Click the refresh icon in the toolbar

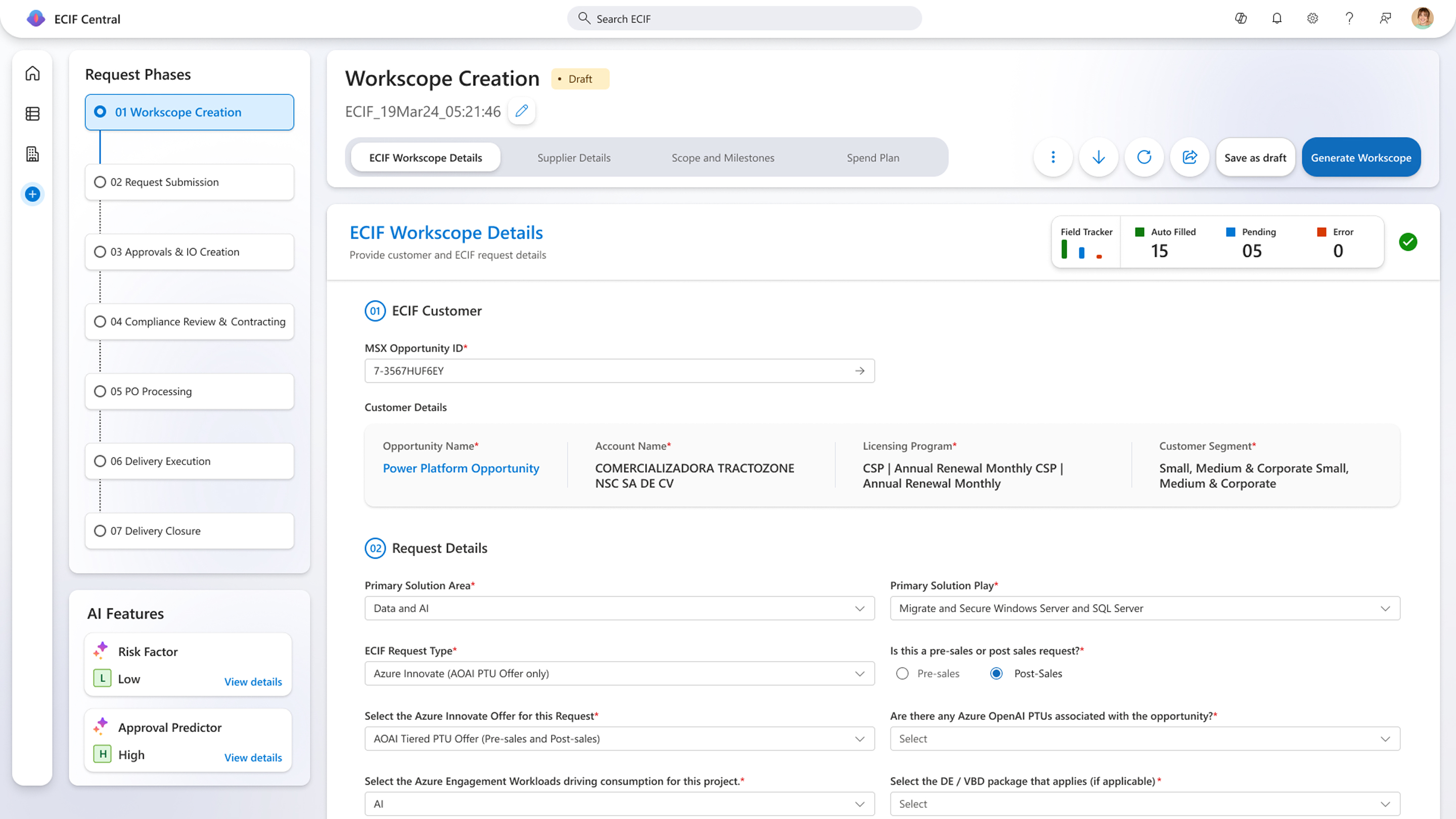click(x=1144, y=157)
